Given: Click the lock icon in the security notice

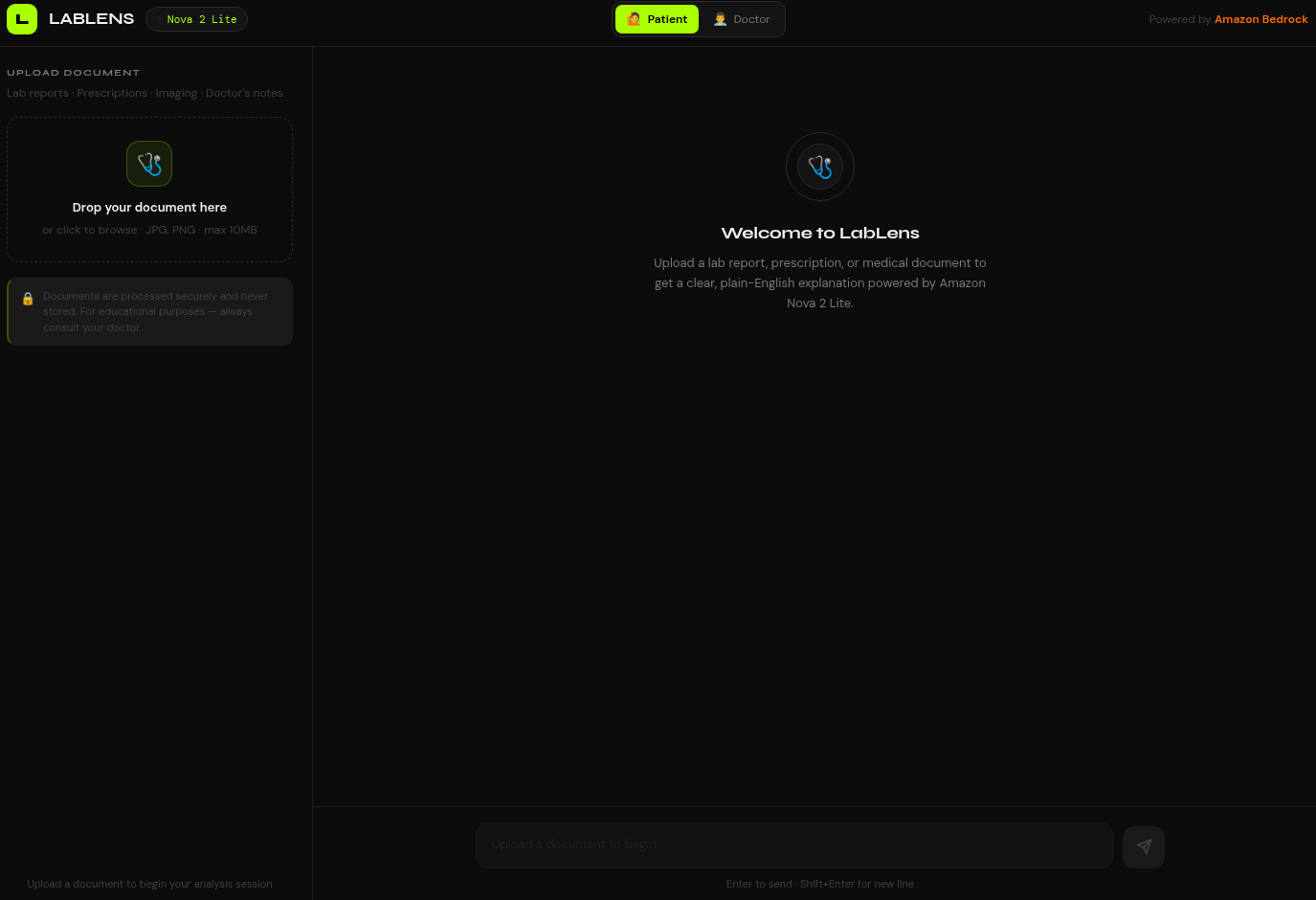Looking at the screenshot, I should click(x=28, y=299).
